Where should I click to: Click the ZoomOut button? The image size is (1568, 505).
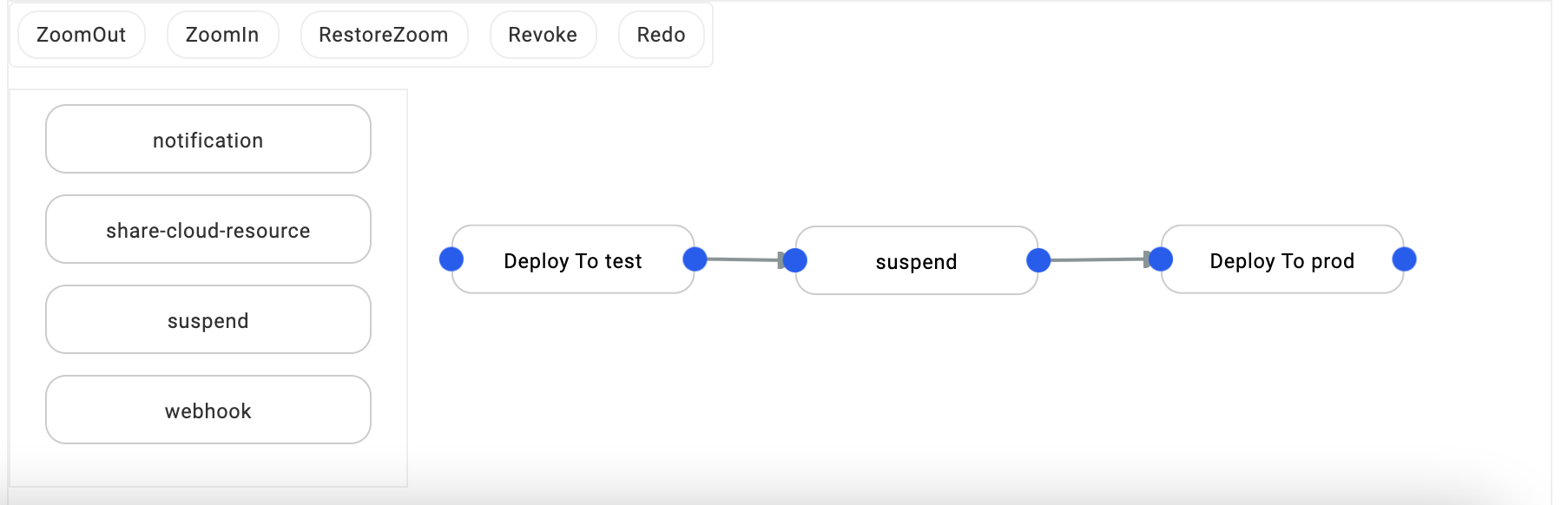click(x=81, y=35)
